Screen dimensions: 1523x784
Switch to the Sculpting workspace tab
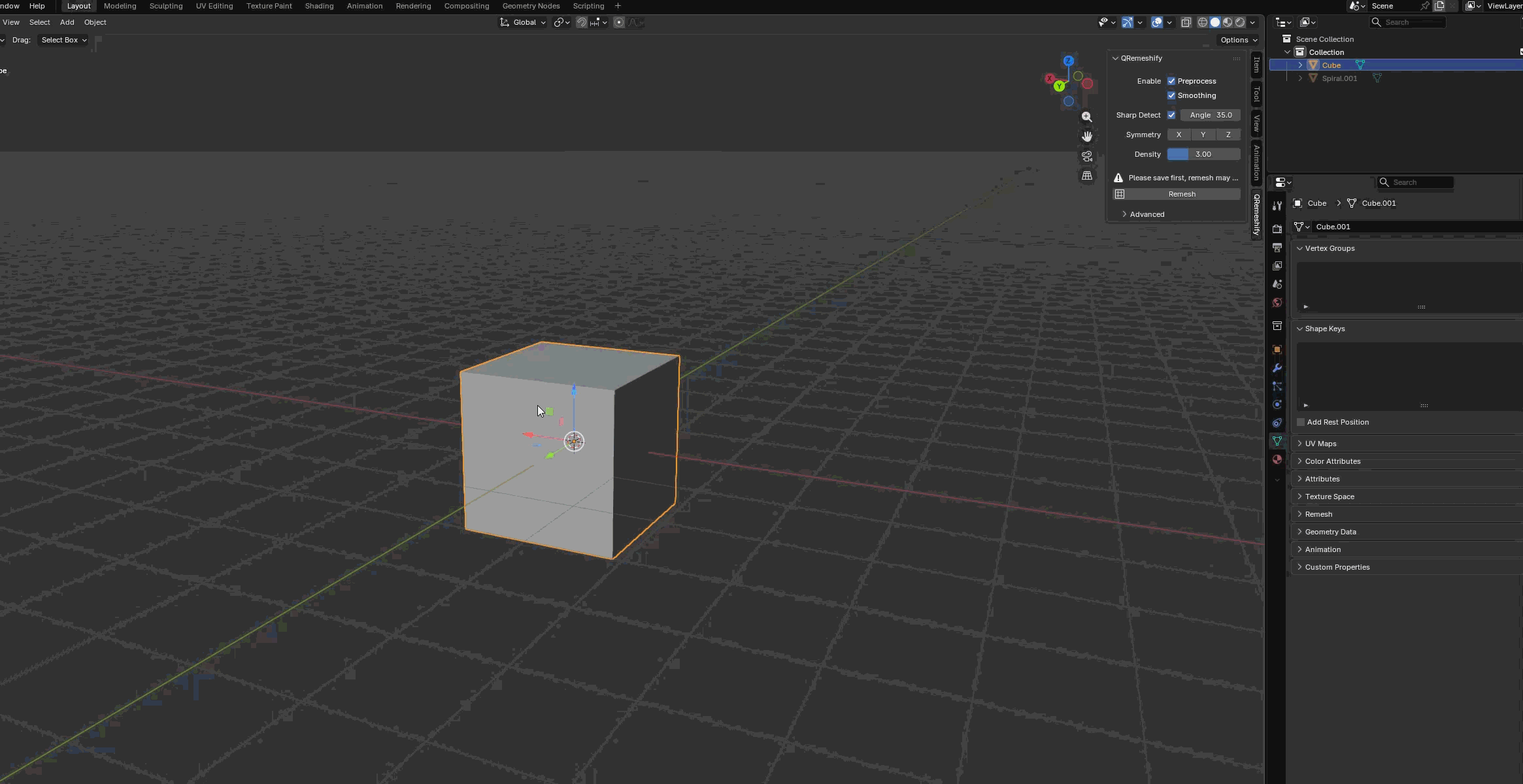click(x=165, y=6)
